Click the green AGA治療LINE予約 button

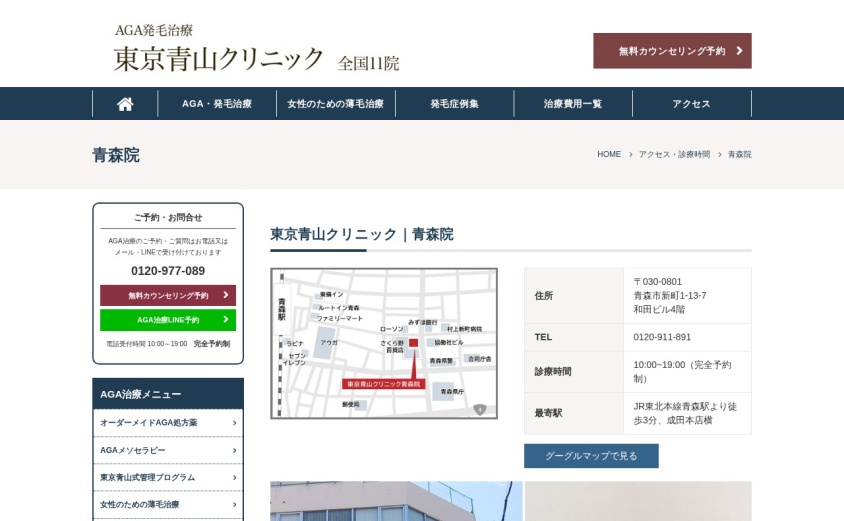(x=168, y=320)
